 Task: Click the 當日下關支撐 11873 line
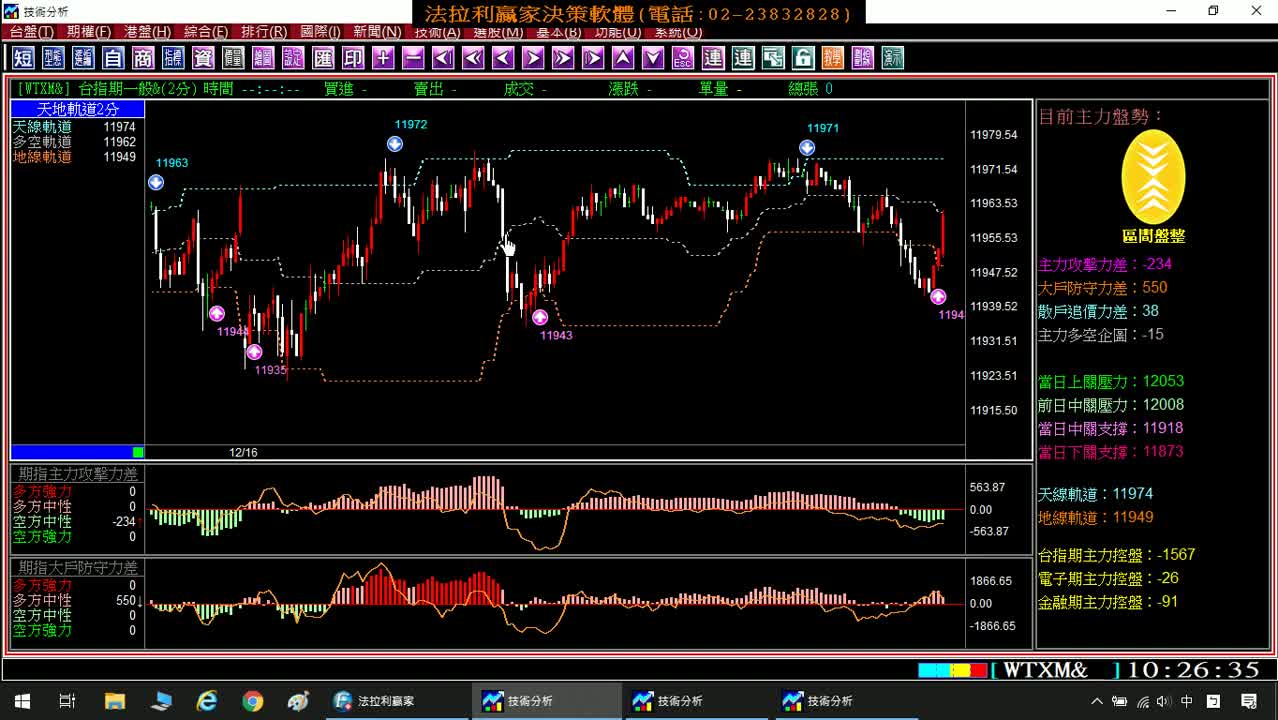point(1111,452)
